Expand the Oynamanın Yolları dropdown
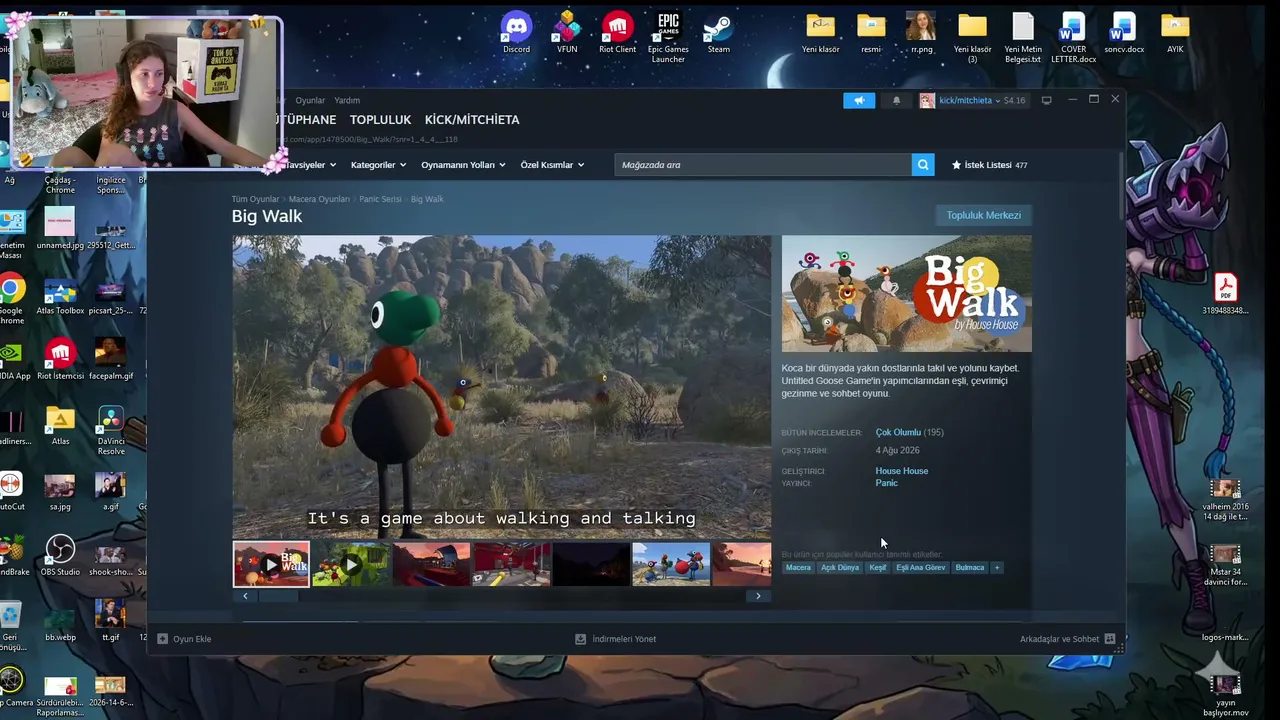1280x720 pixels. pos(463,165)
